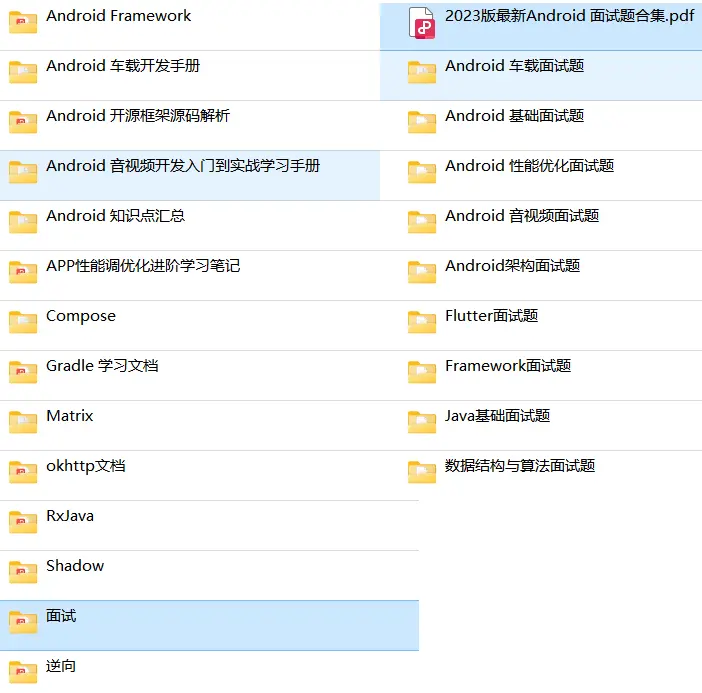
Task: Select the Android 基础面试题 name
Action: pos(514,116)
